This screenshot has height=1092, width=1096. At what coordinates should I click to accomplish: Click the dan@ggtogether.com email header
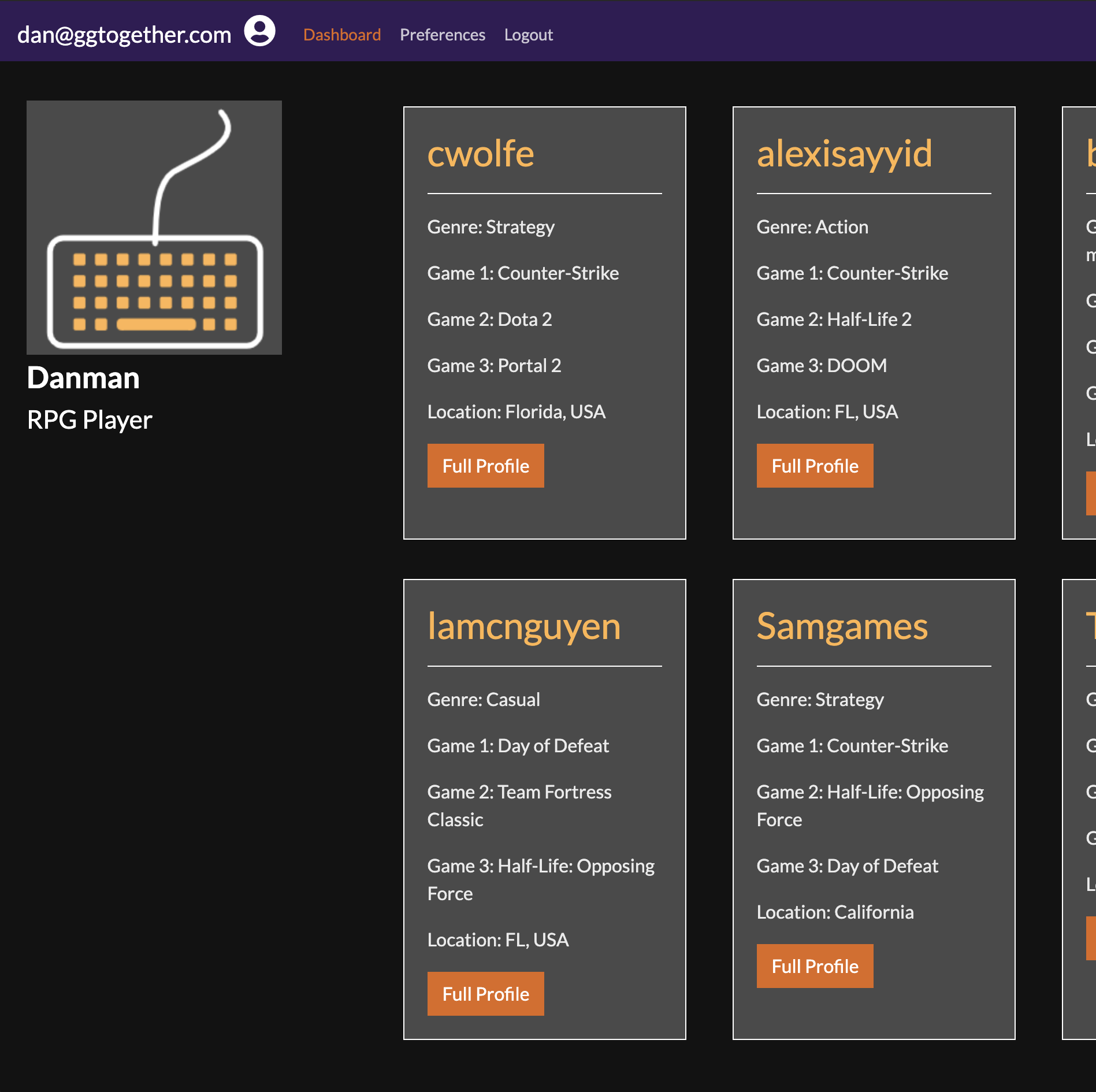pos(124,35)
